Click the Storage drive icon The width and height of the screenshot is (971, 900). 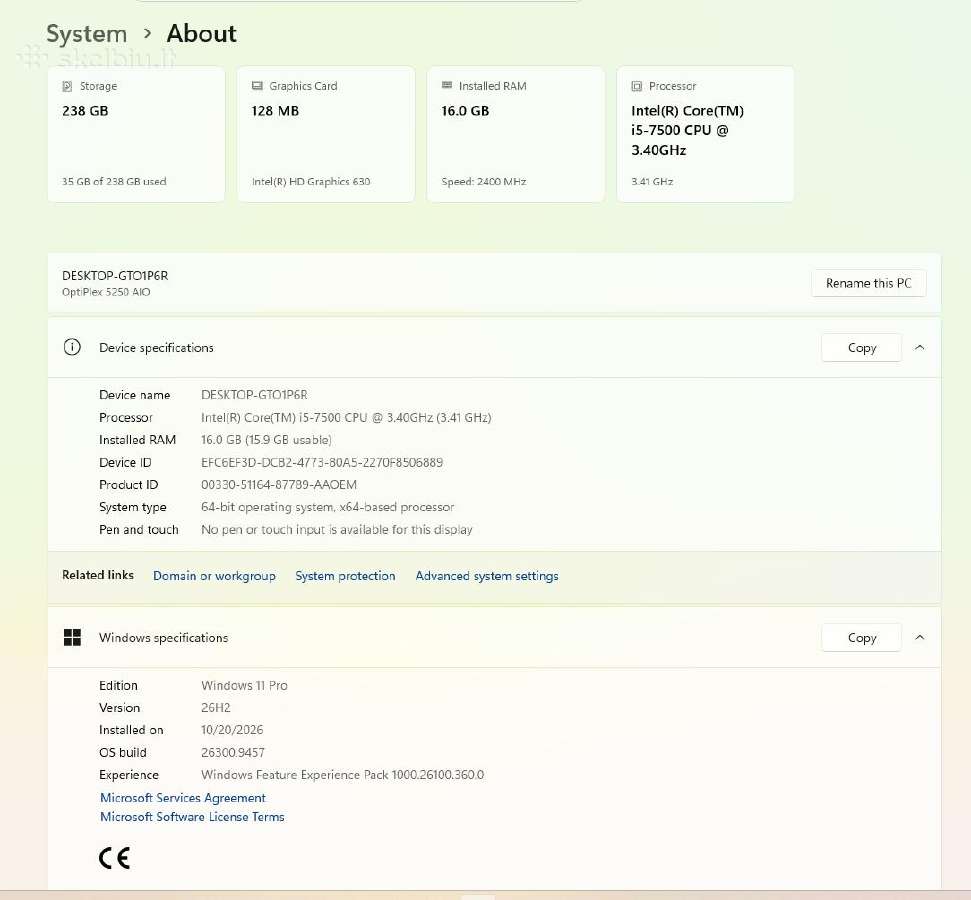(x=67, y=86)
